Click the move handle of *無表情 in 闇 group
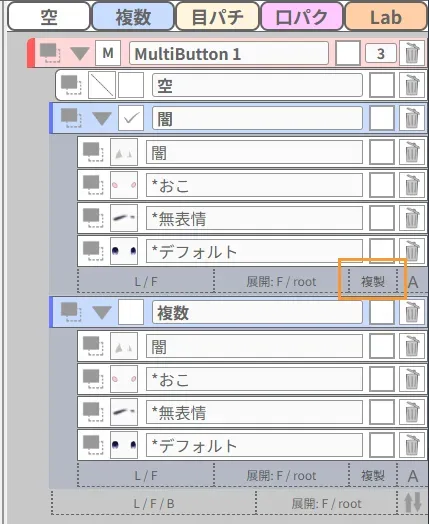This screenshot has height=524, width=429. 93,218
